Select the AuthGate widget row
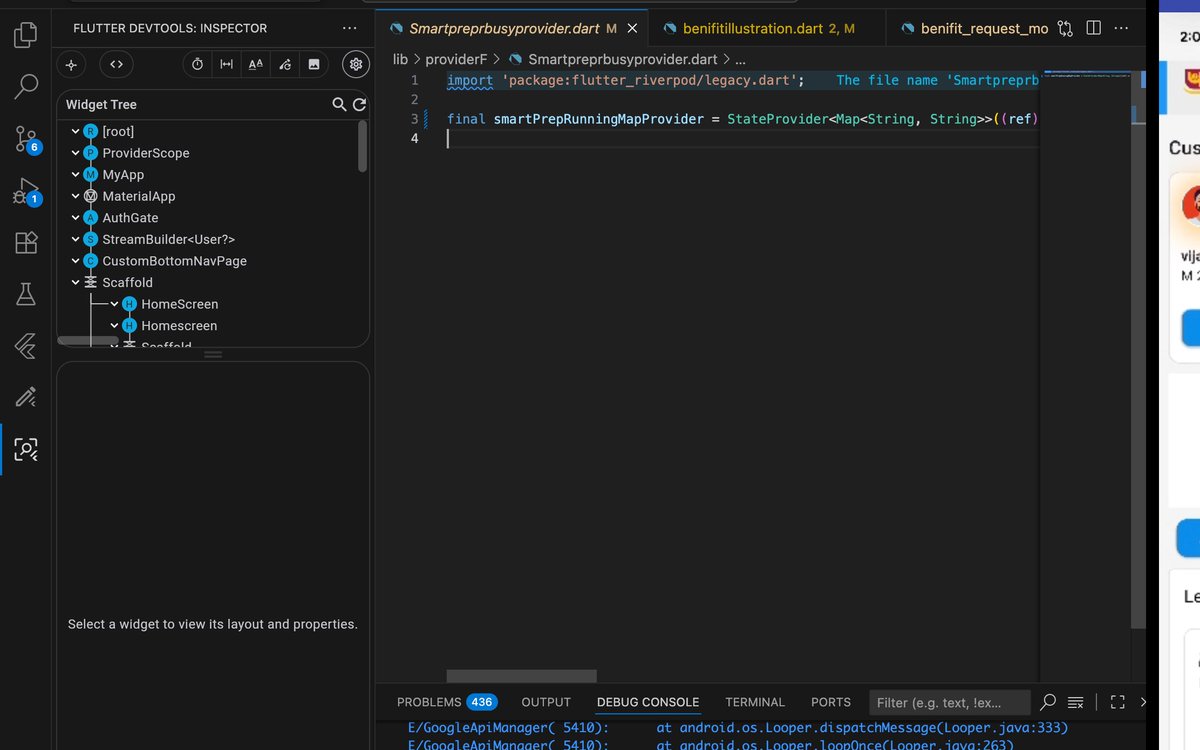The height and width of the screenshot is (750, 1200). [130, 218]
